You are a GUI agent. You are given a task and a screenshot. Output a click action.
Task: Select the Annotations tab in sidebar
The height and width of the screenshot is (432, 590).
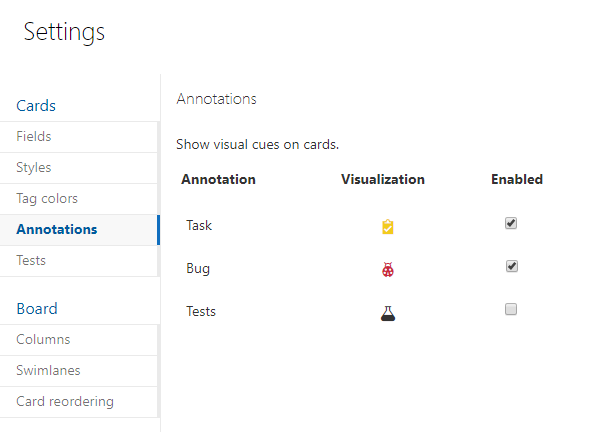pyautogui.click(x=79, y=230)
